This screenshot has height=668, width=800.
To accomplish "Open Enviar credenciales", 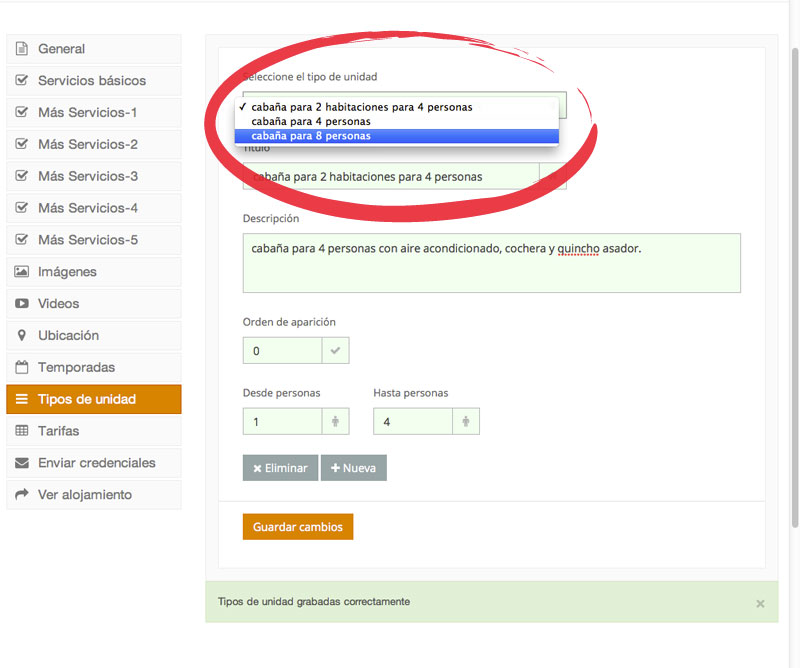I will 94,463.
